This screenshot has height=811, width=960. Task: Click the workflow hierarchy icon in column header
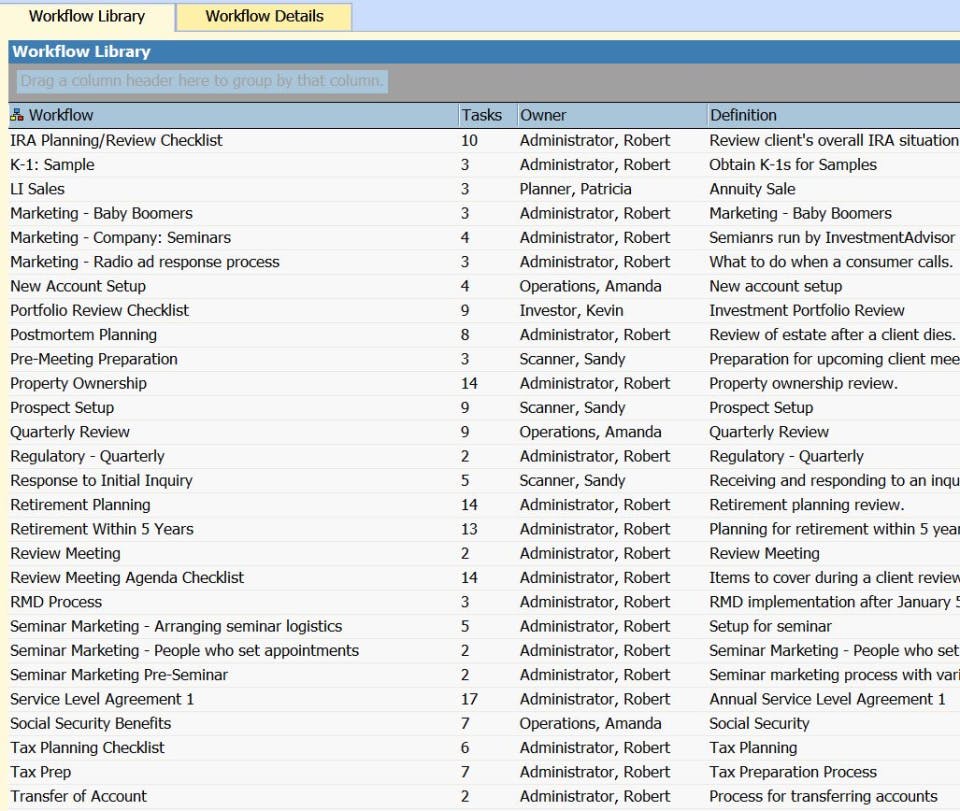tap(17, 115)
